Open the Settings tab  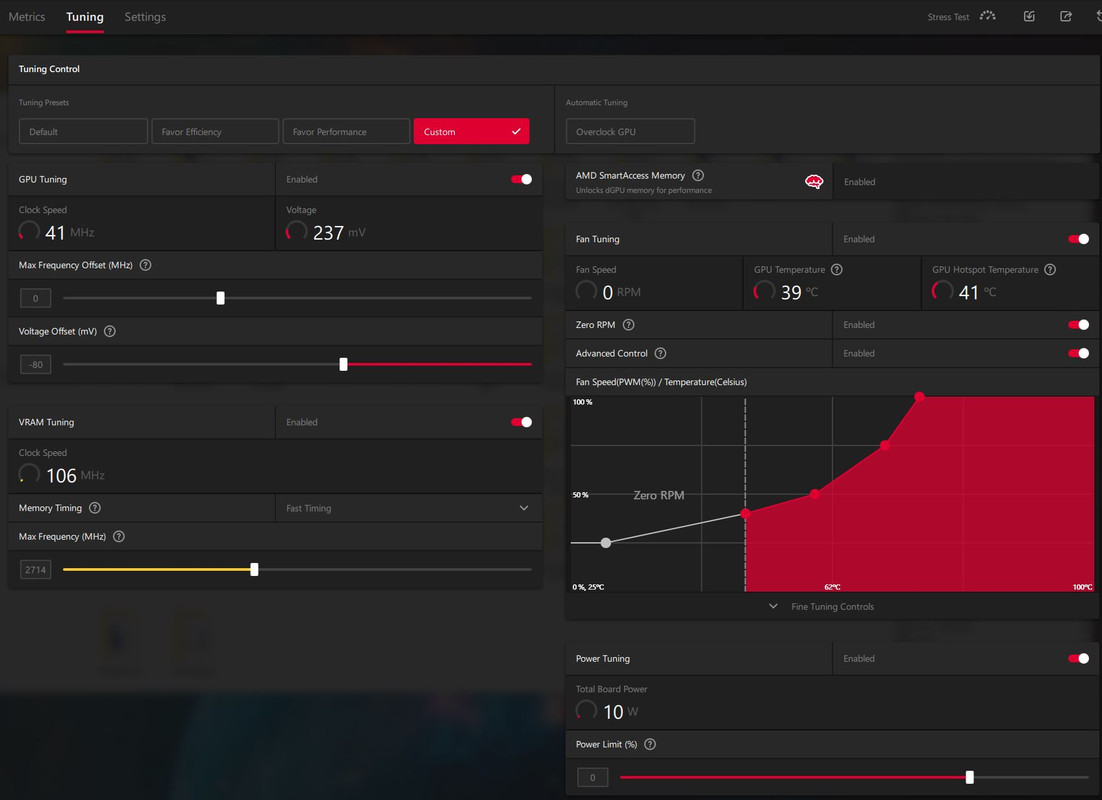coord(145,17)
